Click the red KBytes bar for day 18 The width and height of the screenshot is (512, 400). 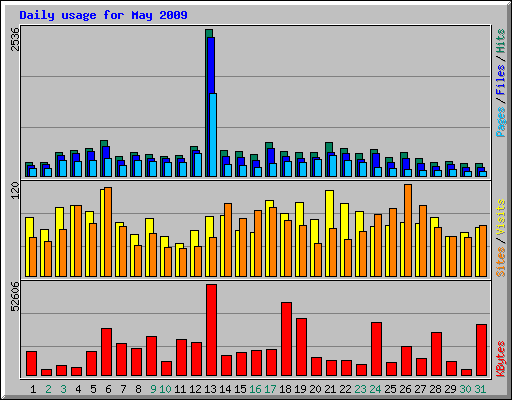tap(286, 339)
